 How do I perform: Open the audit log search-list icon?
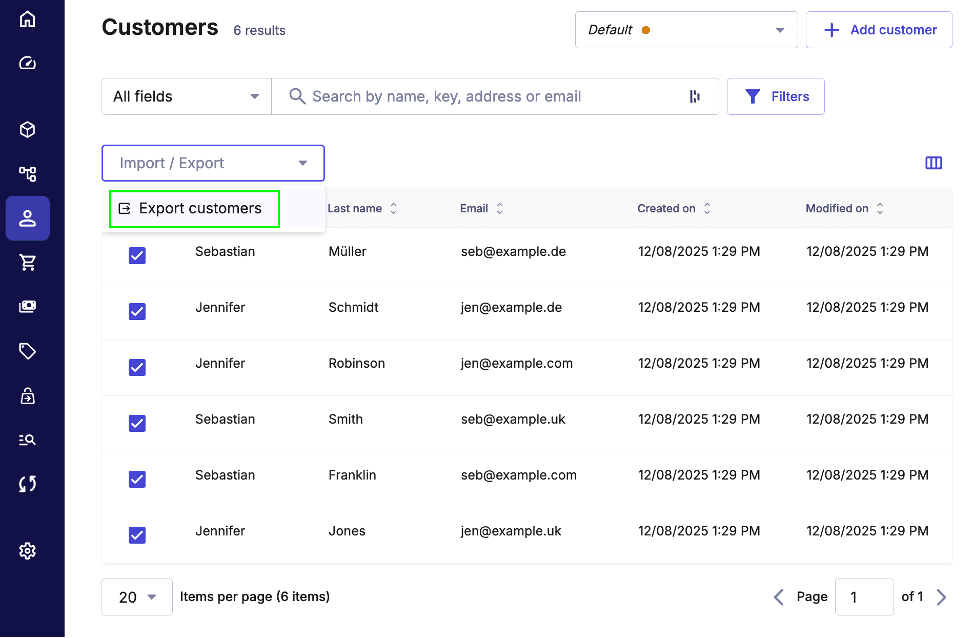[x=27, y=439]
